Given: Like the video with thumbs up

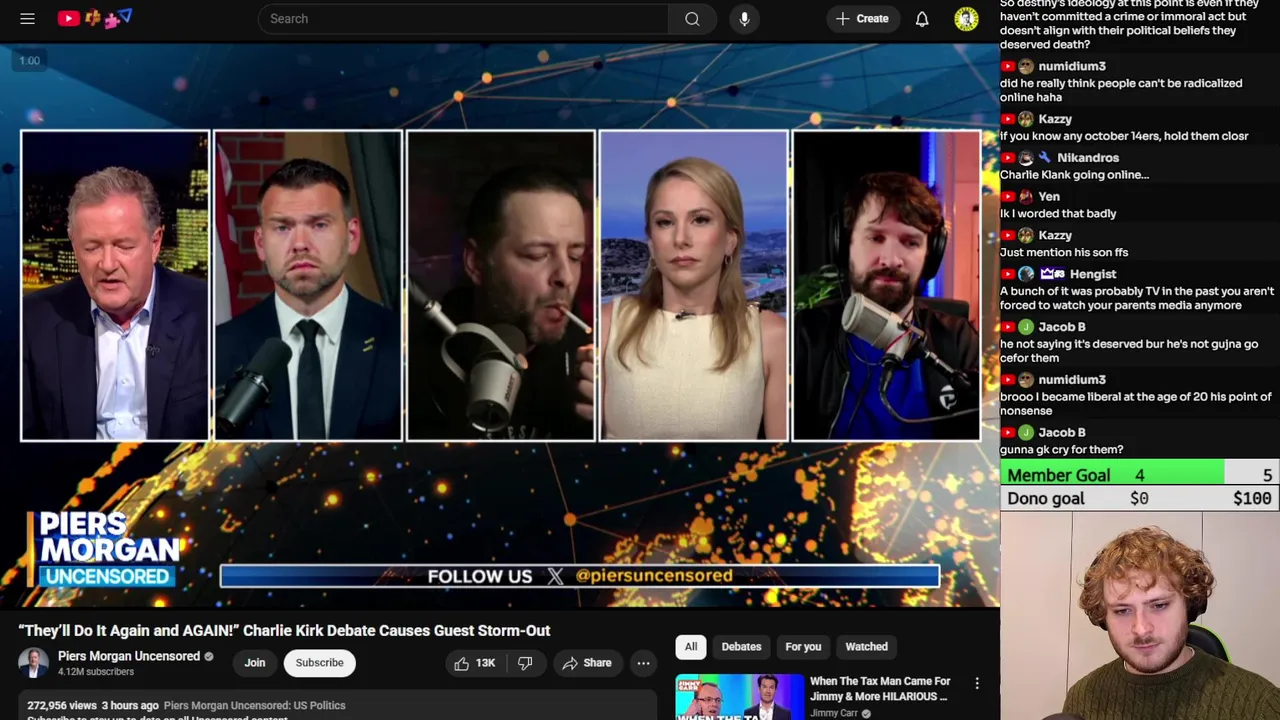Looking at the screenshot, I should tap(474, 663).
